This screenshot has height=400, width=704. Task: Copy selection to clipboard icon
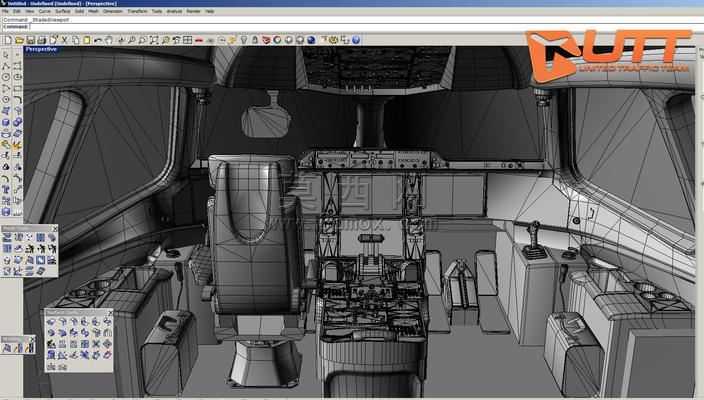[x=75, y=40]
